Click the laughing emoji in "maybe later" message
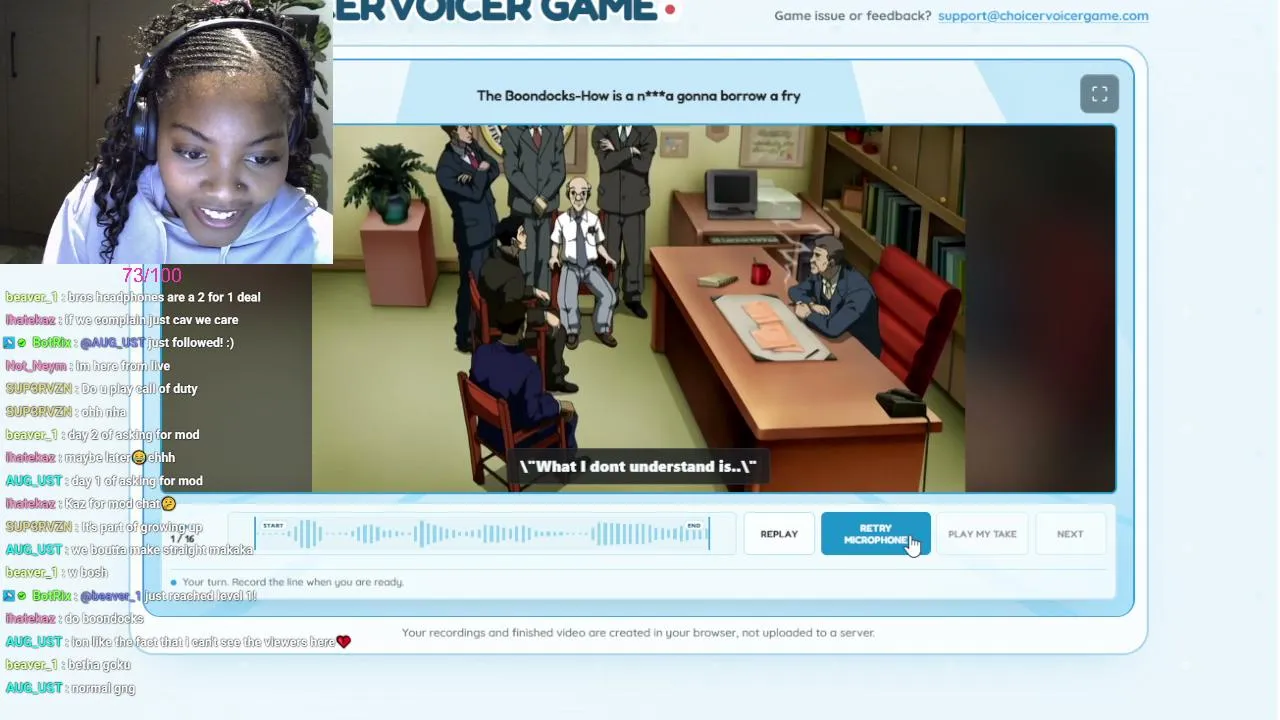1280x720 pixels. [139, 458]
